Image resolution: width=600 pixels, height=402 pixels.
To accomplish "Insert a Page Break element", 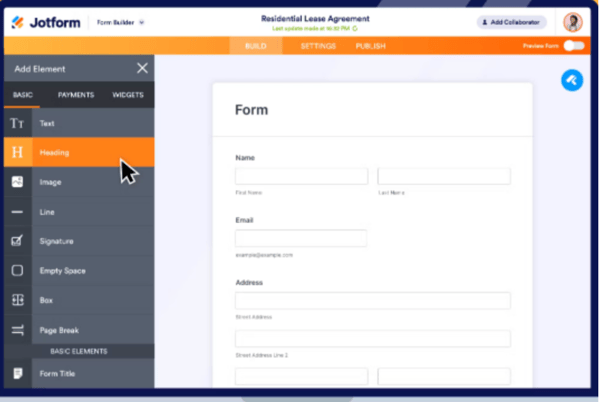I will tap(17, 330).
